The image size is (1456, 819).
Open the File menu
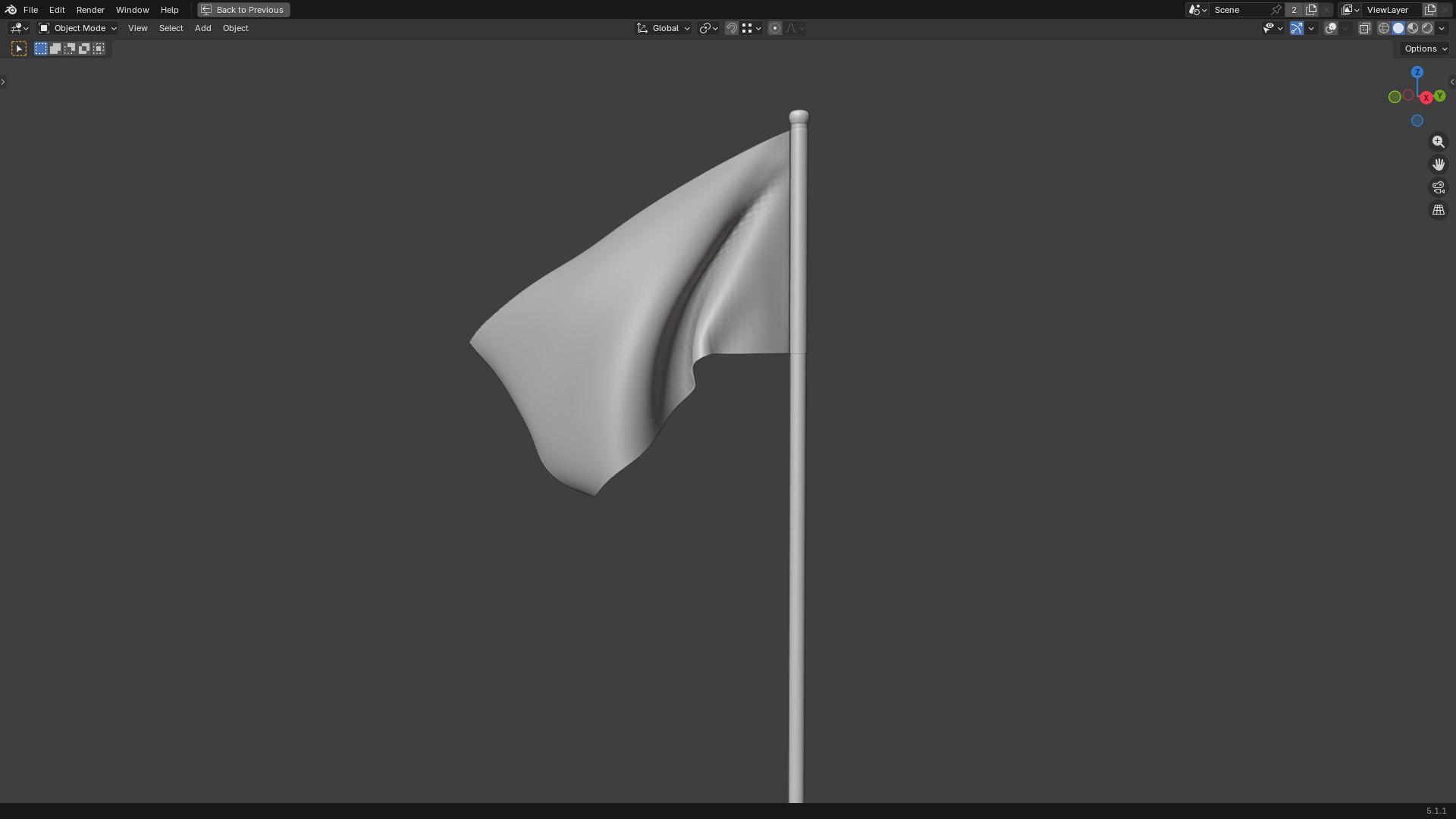point(30,10)
